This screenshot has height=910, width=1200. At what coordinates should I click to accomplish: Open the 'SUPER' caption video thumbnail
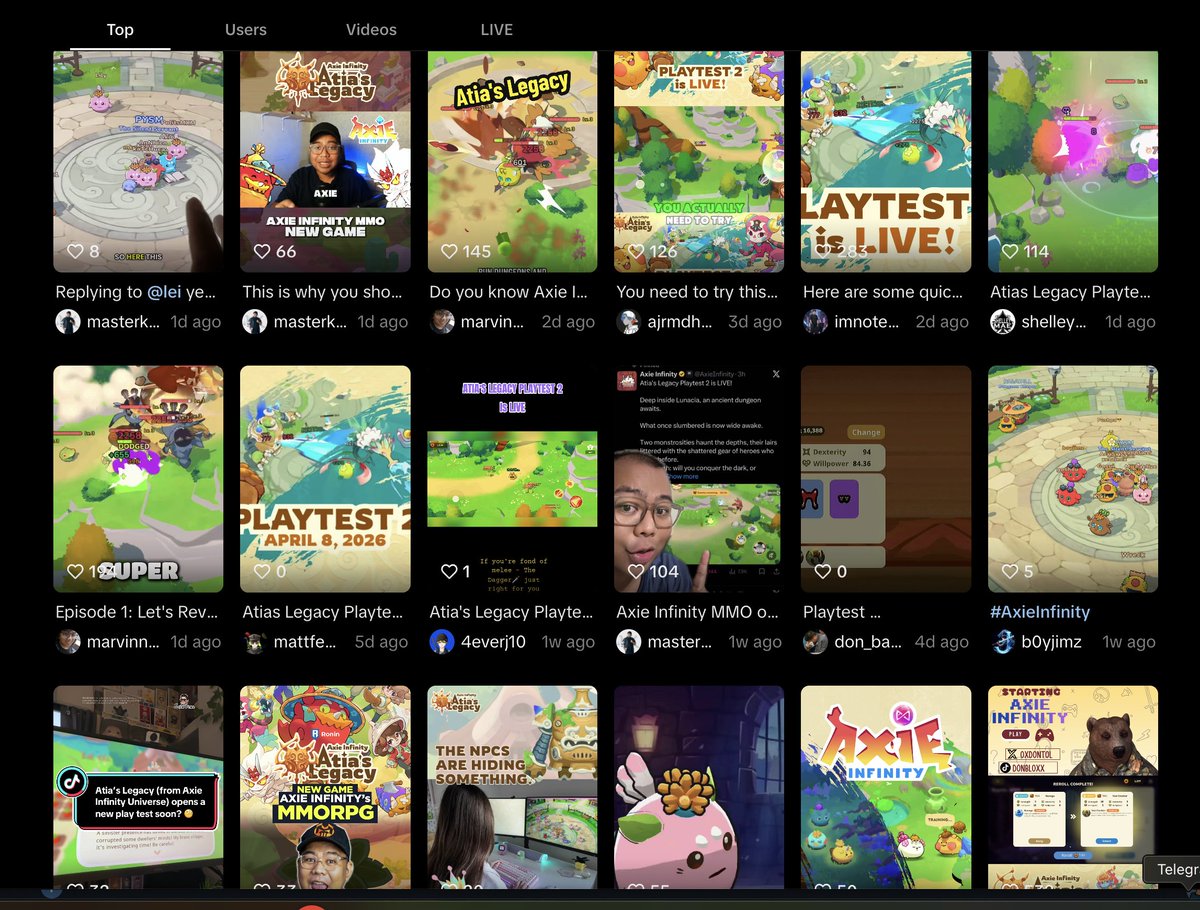[138, 479]
